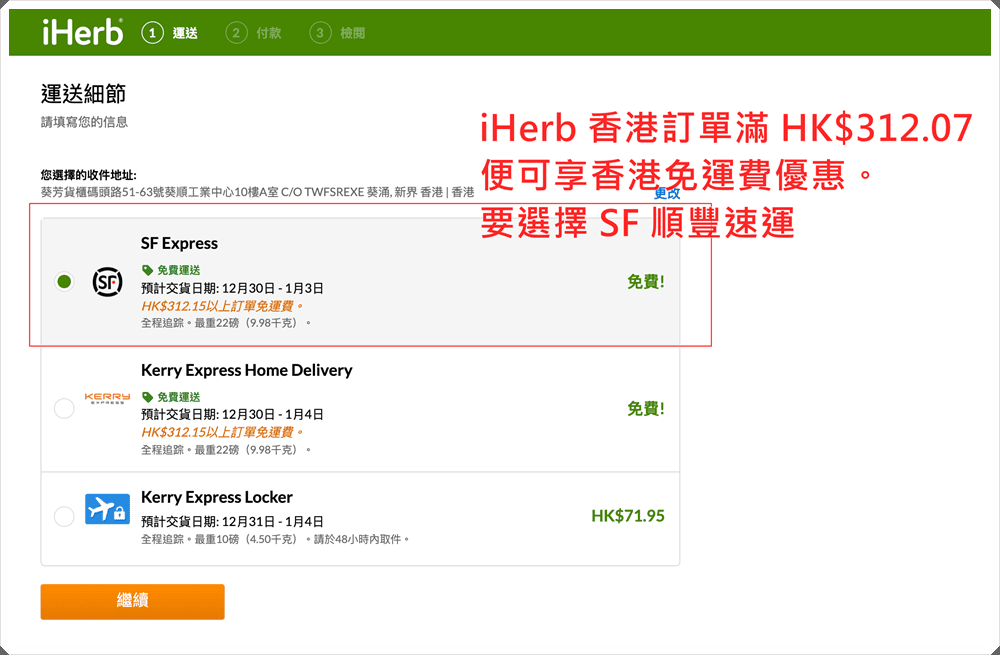Screen dimensions: 1000x655
Task: Select the SF Express radio button
Action: pos(64,282)
